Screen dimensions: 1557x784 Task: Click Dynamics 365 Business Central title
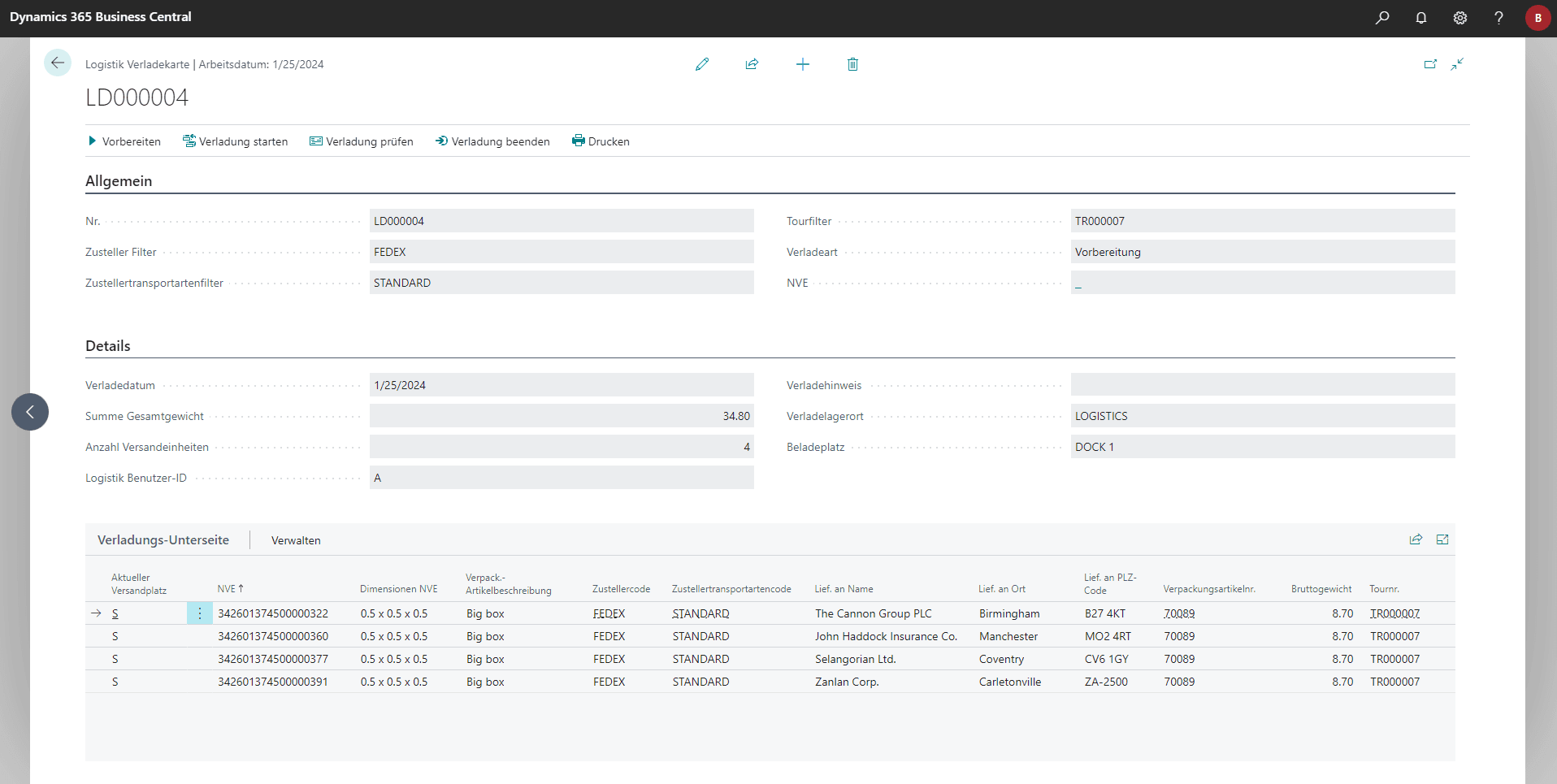click(101, 17)
